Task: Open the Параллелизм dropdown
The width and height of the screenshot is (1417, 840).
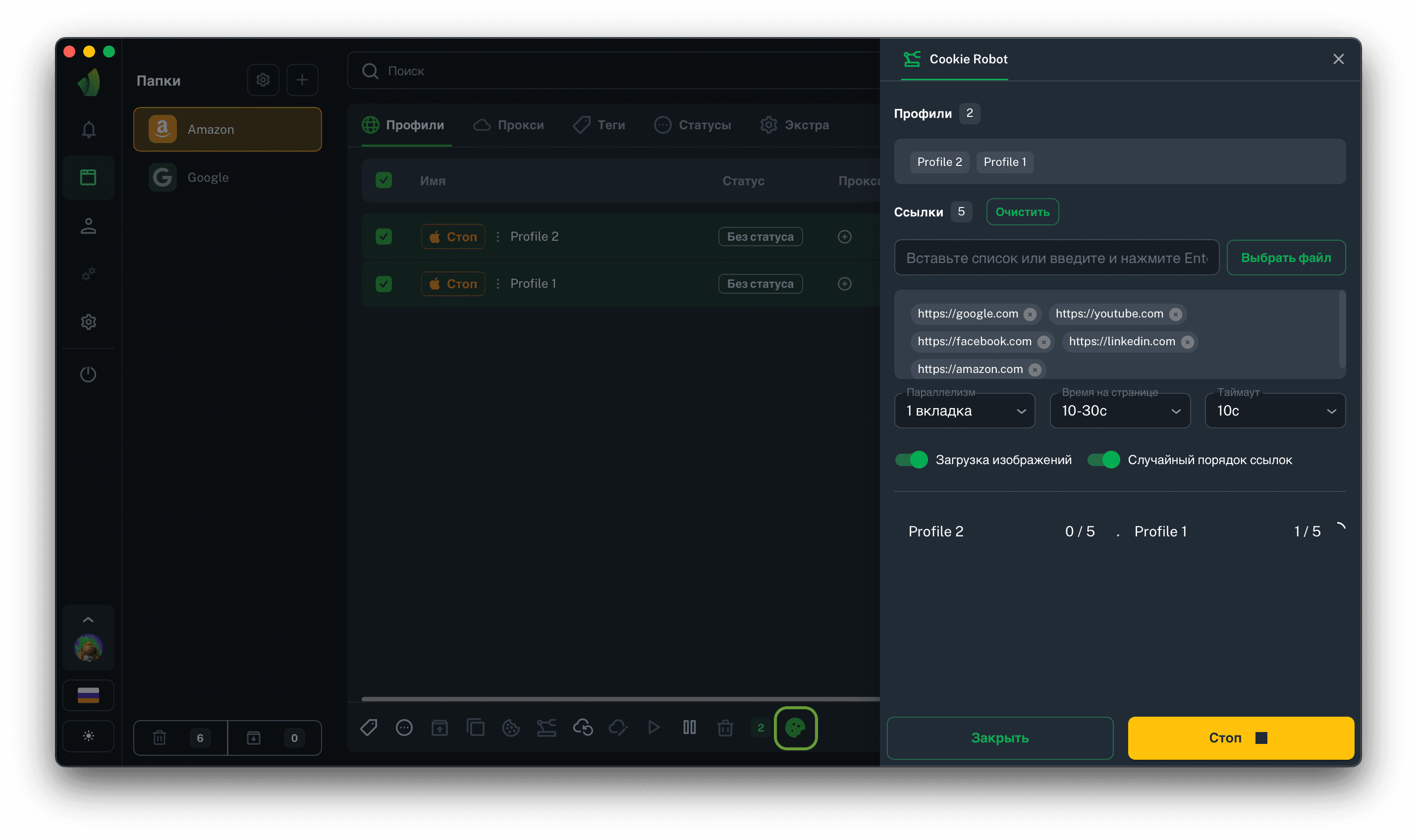Action: point(964,411)
